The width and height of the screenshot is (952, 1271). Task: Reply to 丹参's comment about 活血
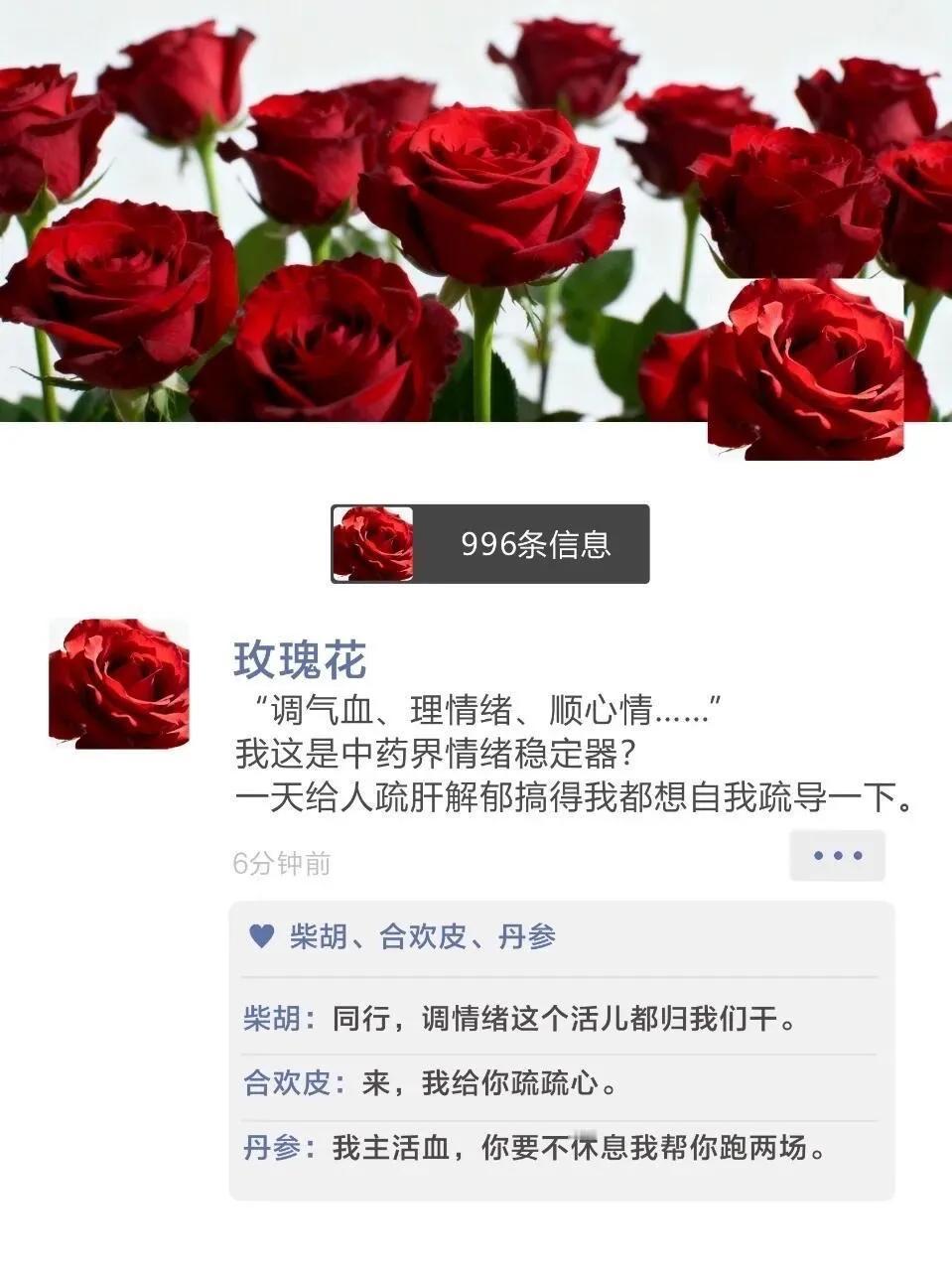pyautogui.click(x=563, y=1150)
